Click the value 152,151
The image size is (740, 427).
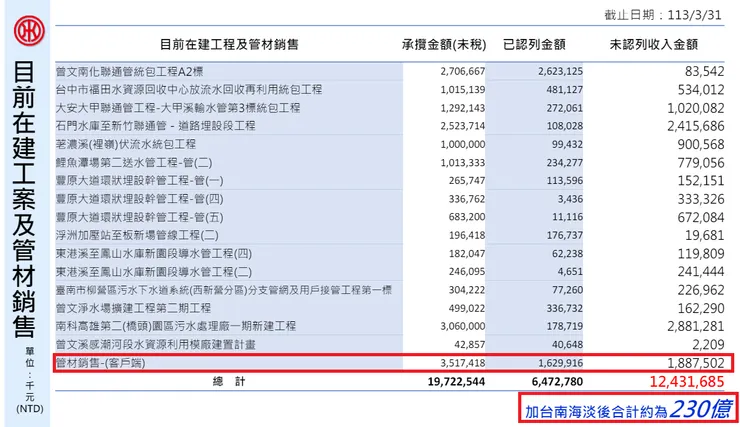click(x=701, y=181)
